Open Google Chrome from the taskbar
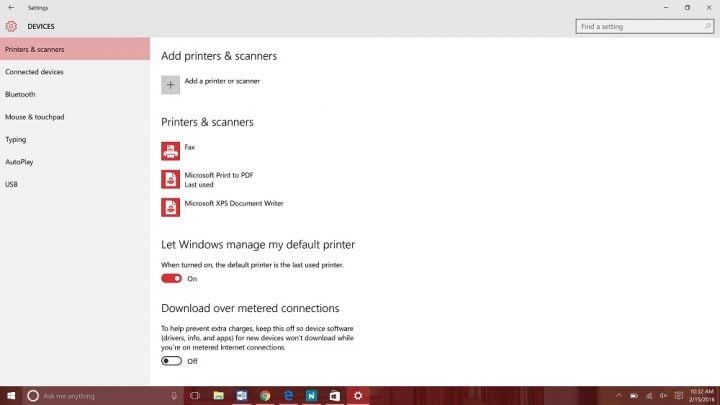720x405 pixels. (265, 396)
